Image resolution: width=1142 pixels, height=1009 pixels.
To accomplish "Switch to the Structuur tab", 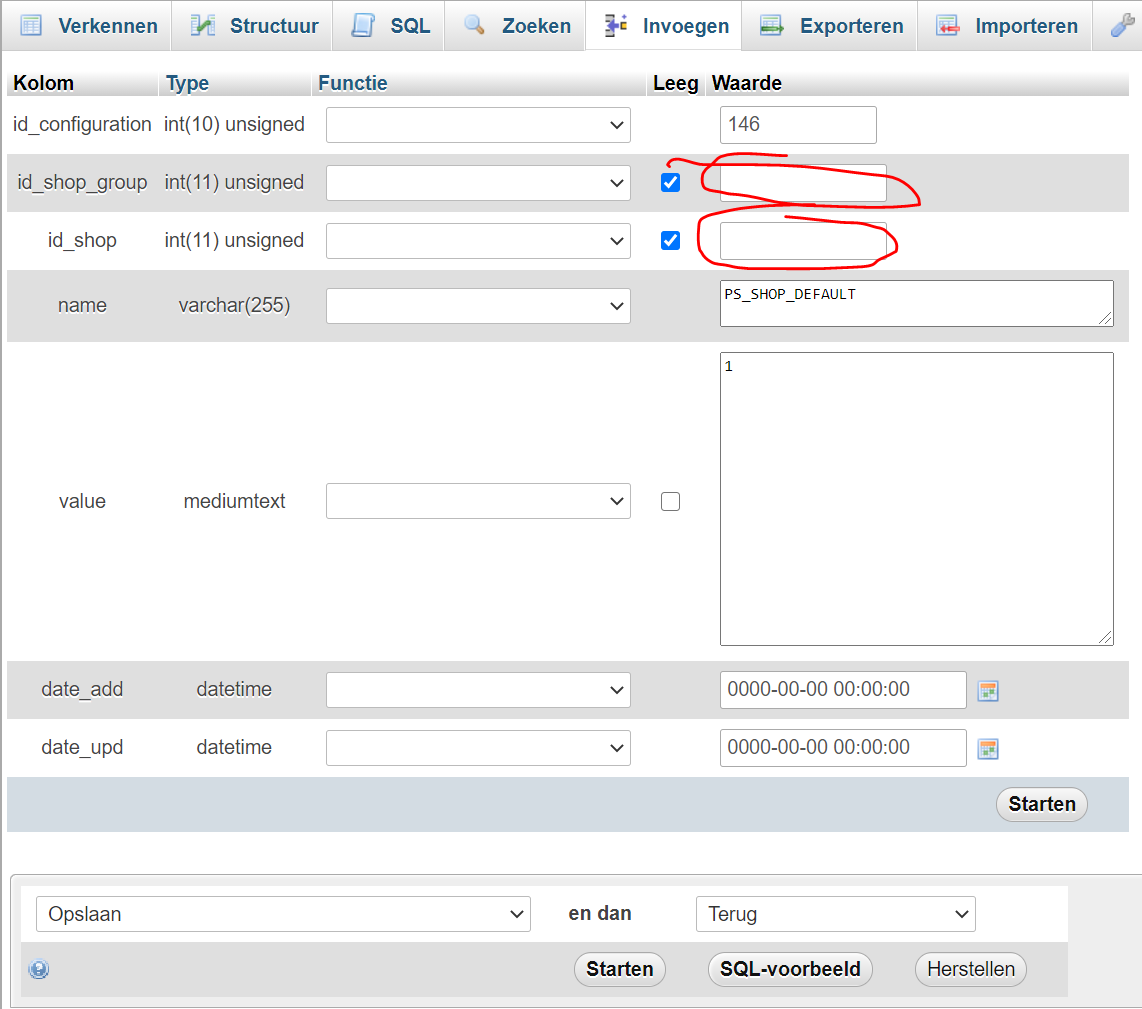I will click(252, 25).
